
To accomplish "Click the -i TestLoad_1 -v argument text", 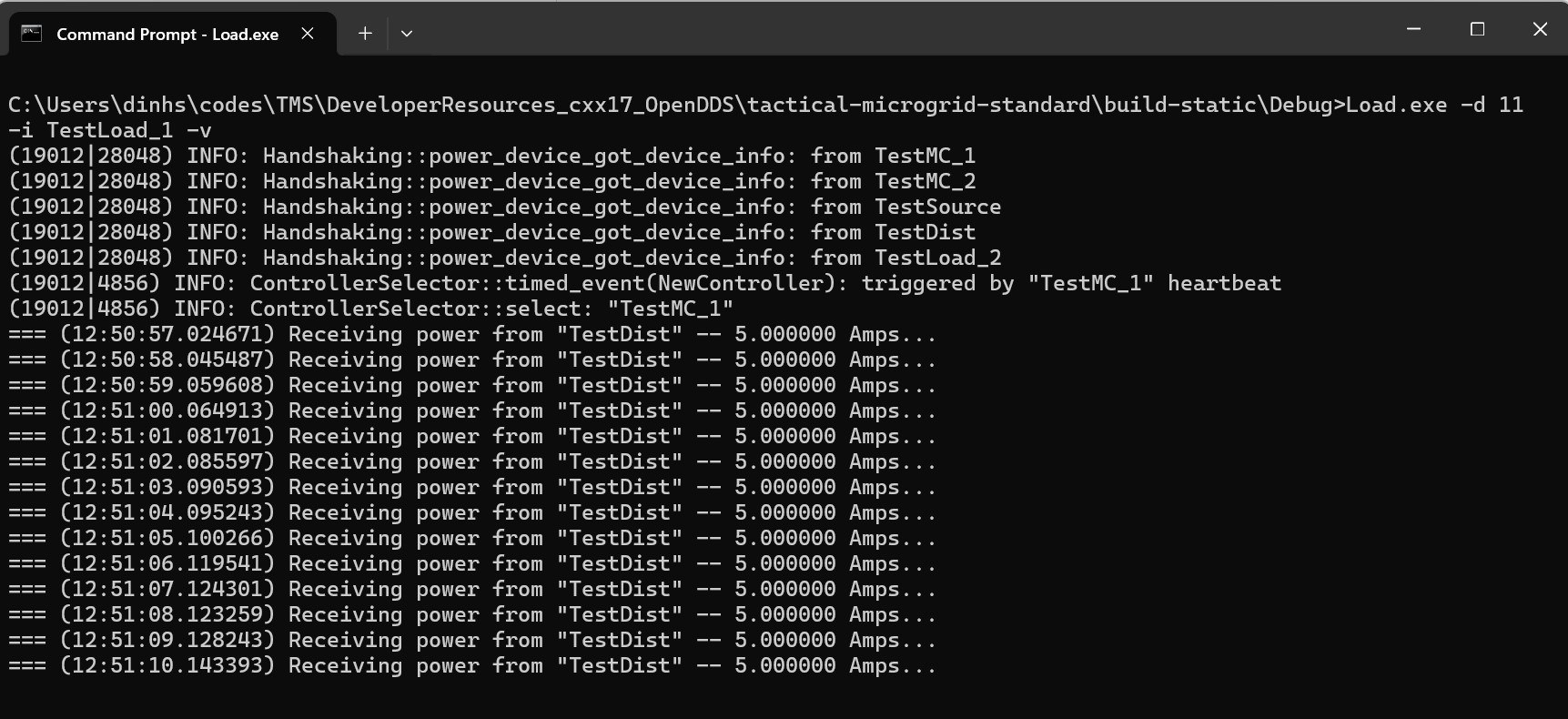I will 109,130.
